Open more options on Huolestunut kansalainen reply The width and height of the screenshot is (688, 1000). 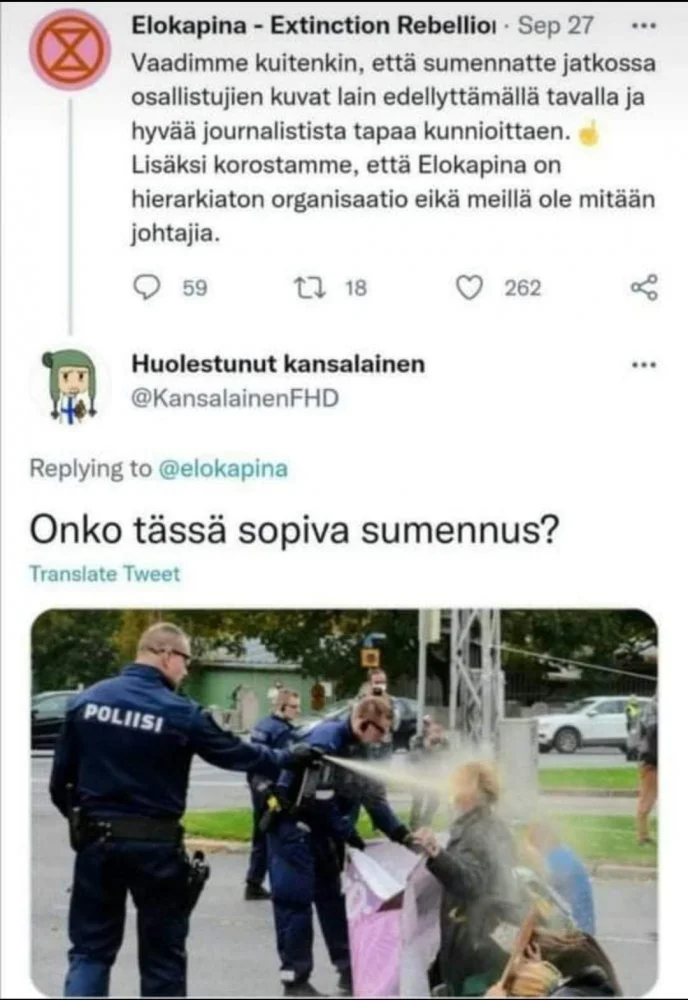point(643,365)
